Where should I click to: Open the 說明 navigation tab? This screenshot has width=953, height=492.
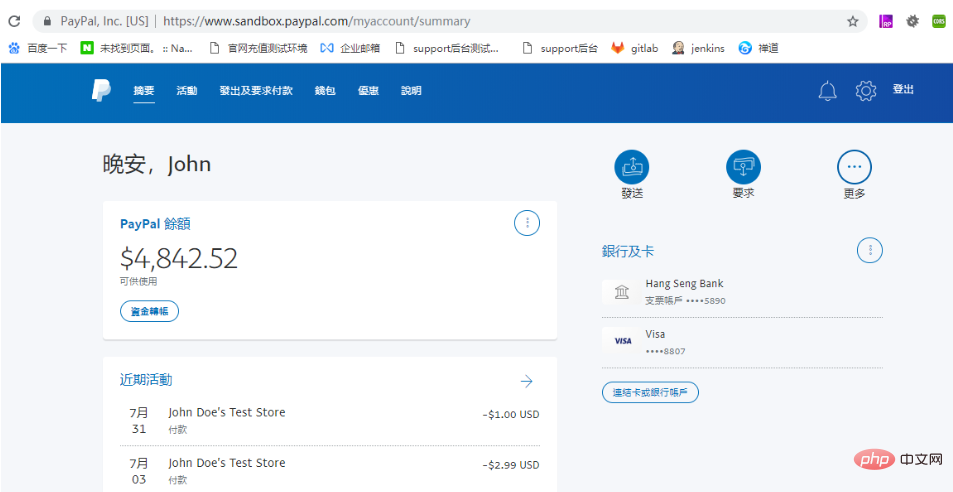click(x=411, y=91)
